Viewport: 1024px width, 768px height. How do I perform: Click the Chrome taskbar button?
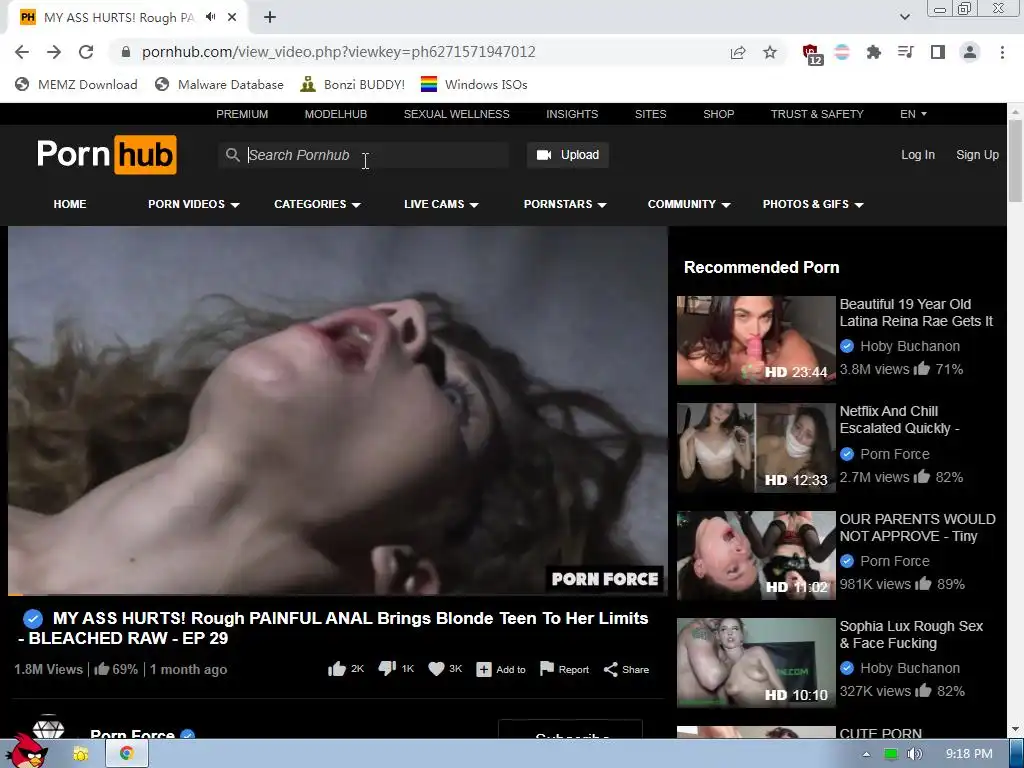point(127,754)
